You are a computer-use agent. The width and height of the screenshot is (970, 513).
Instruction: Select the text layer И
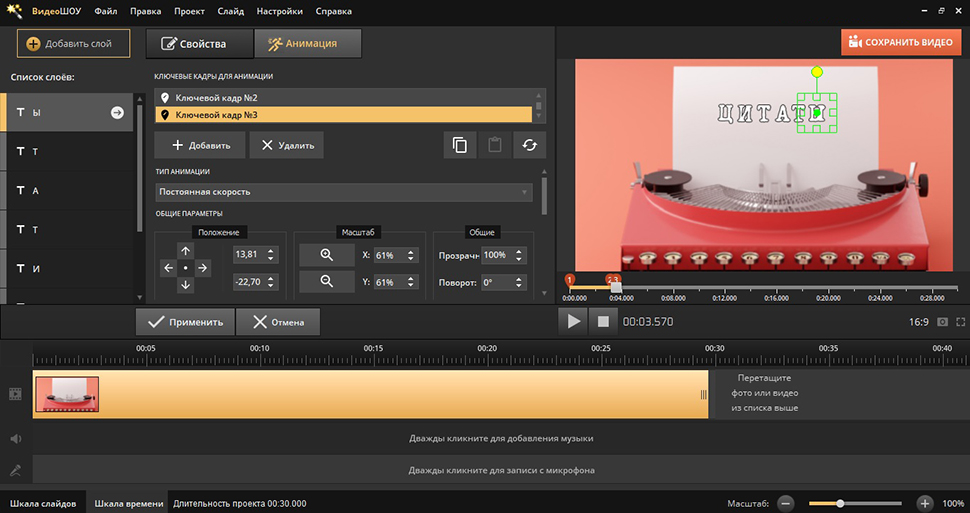(67, 269)
